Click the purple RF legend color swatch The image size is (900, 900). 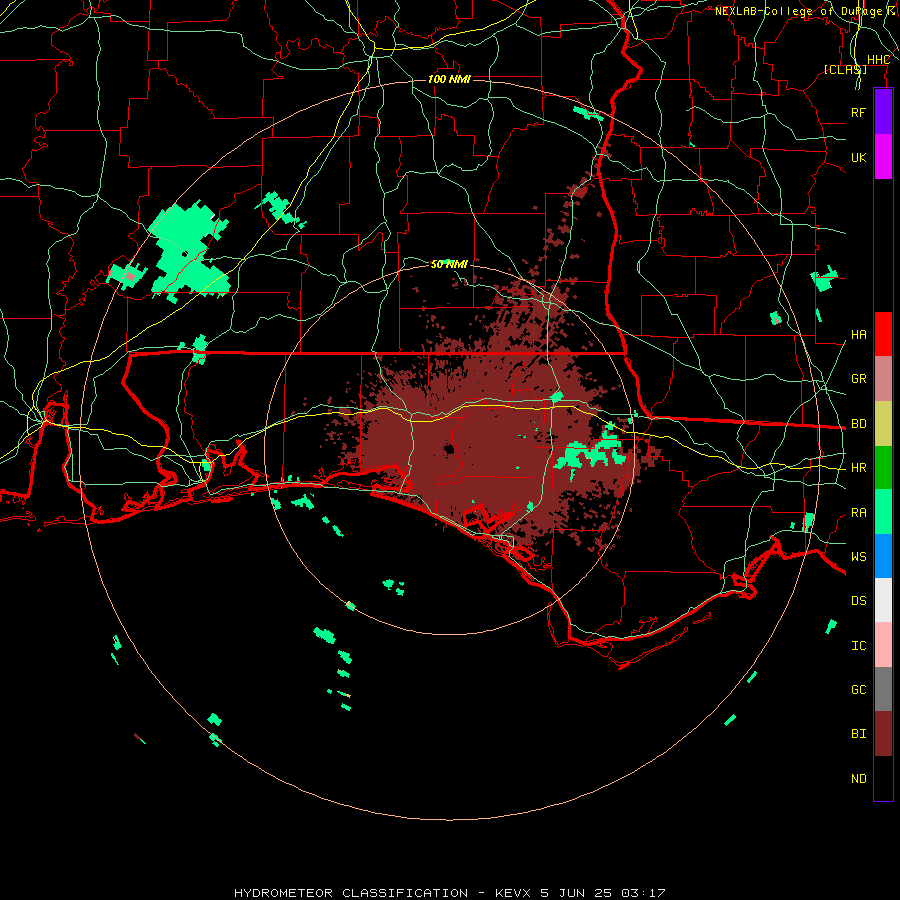(x=883, y=112)
